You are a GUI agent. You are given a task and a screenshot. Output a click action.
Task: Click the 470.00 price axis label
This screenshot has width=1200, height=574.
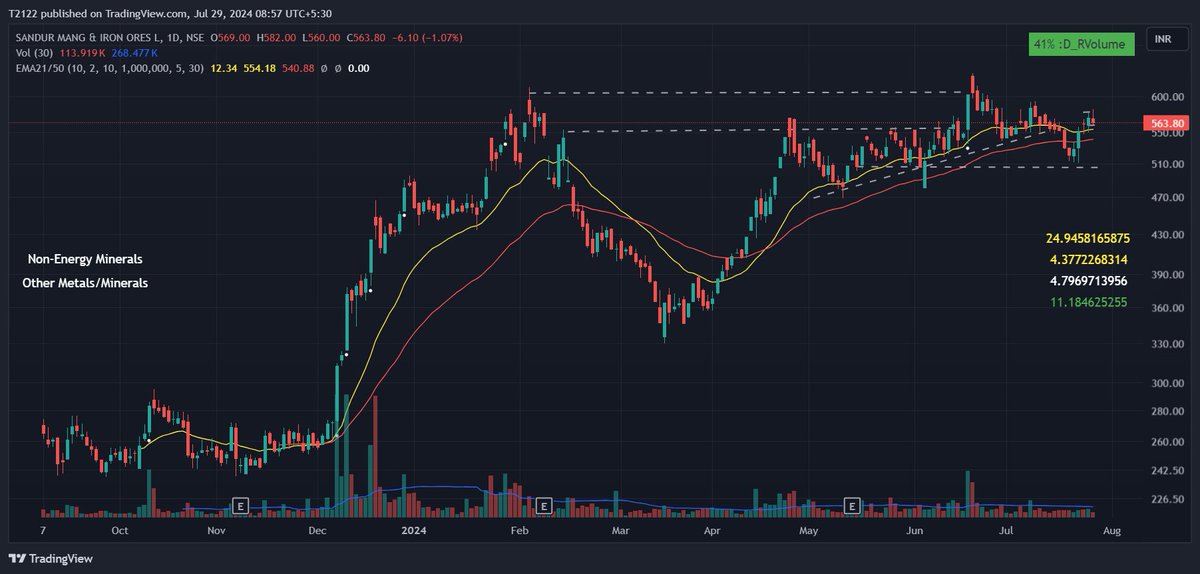point(1167,198)
